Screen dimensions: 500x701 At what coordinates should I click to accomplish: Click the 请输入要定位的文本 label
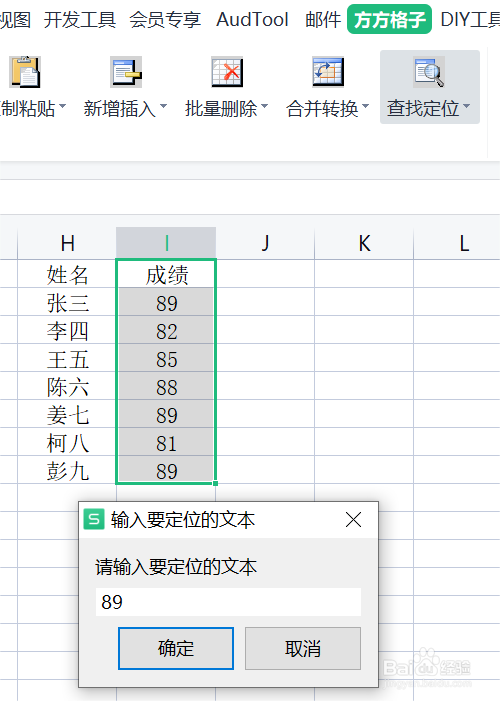pos(176,566)
